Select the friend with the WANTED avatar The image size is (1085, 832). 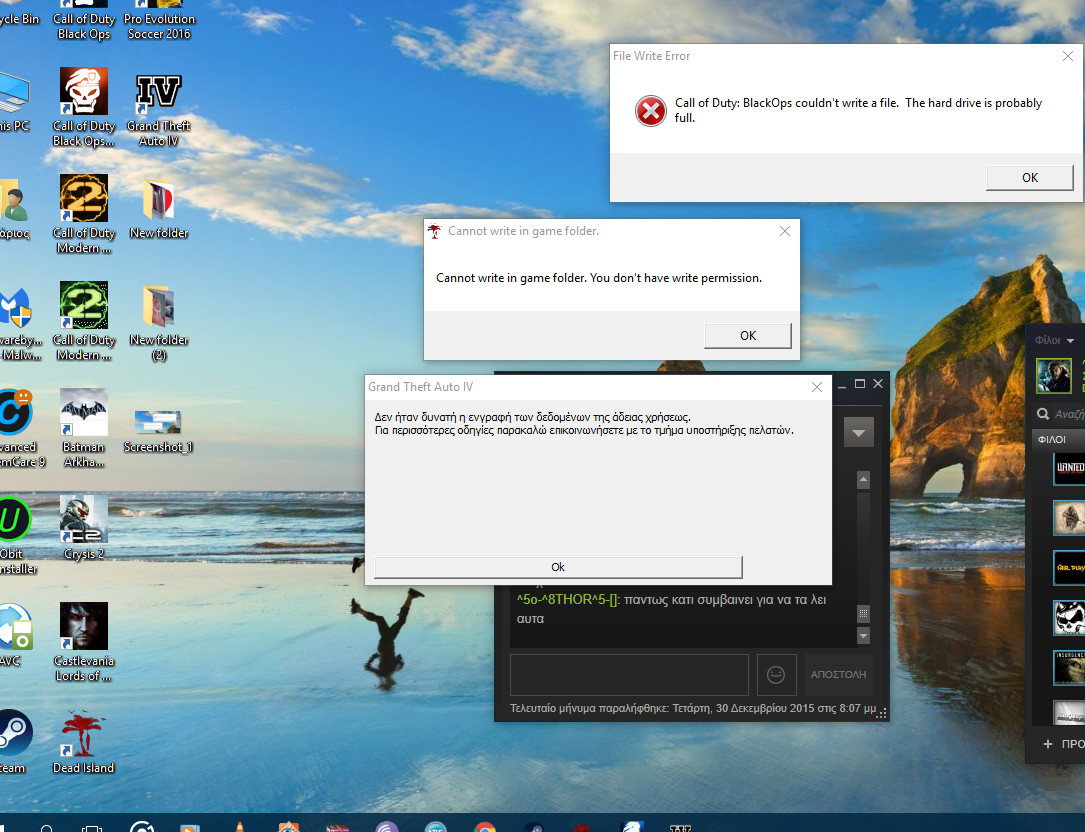tap(1068, 468)
